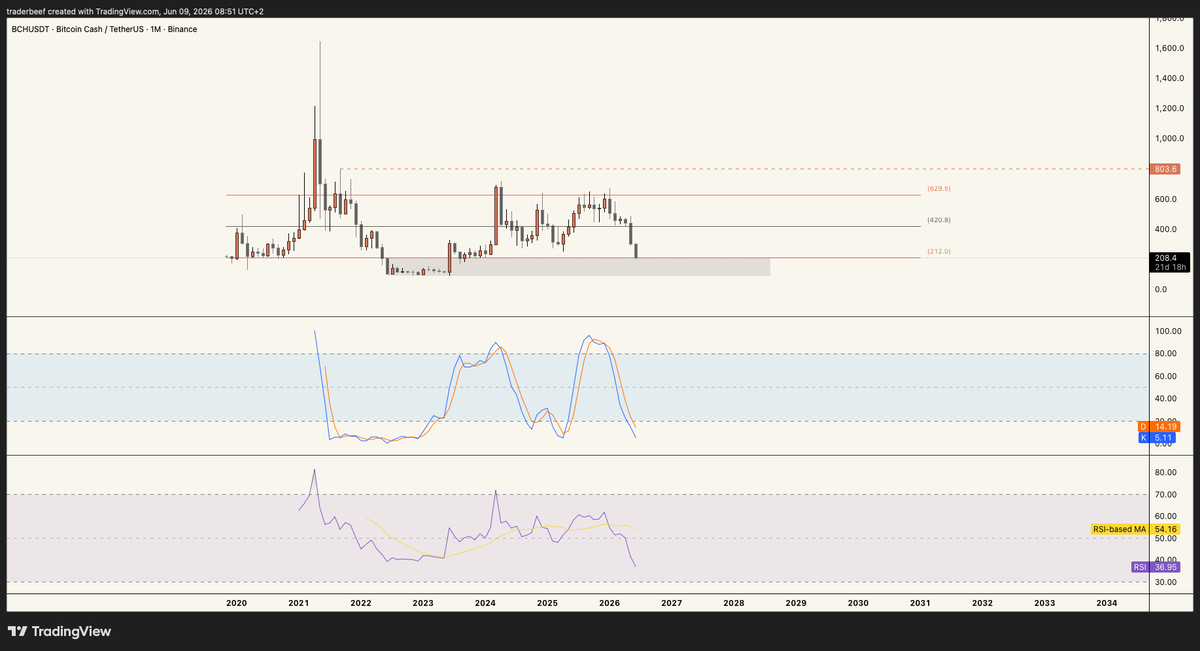This screenshot has width=1200, height=651.
Task: Click the orange 803.6 price label
Action: 1166,169
